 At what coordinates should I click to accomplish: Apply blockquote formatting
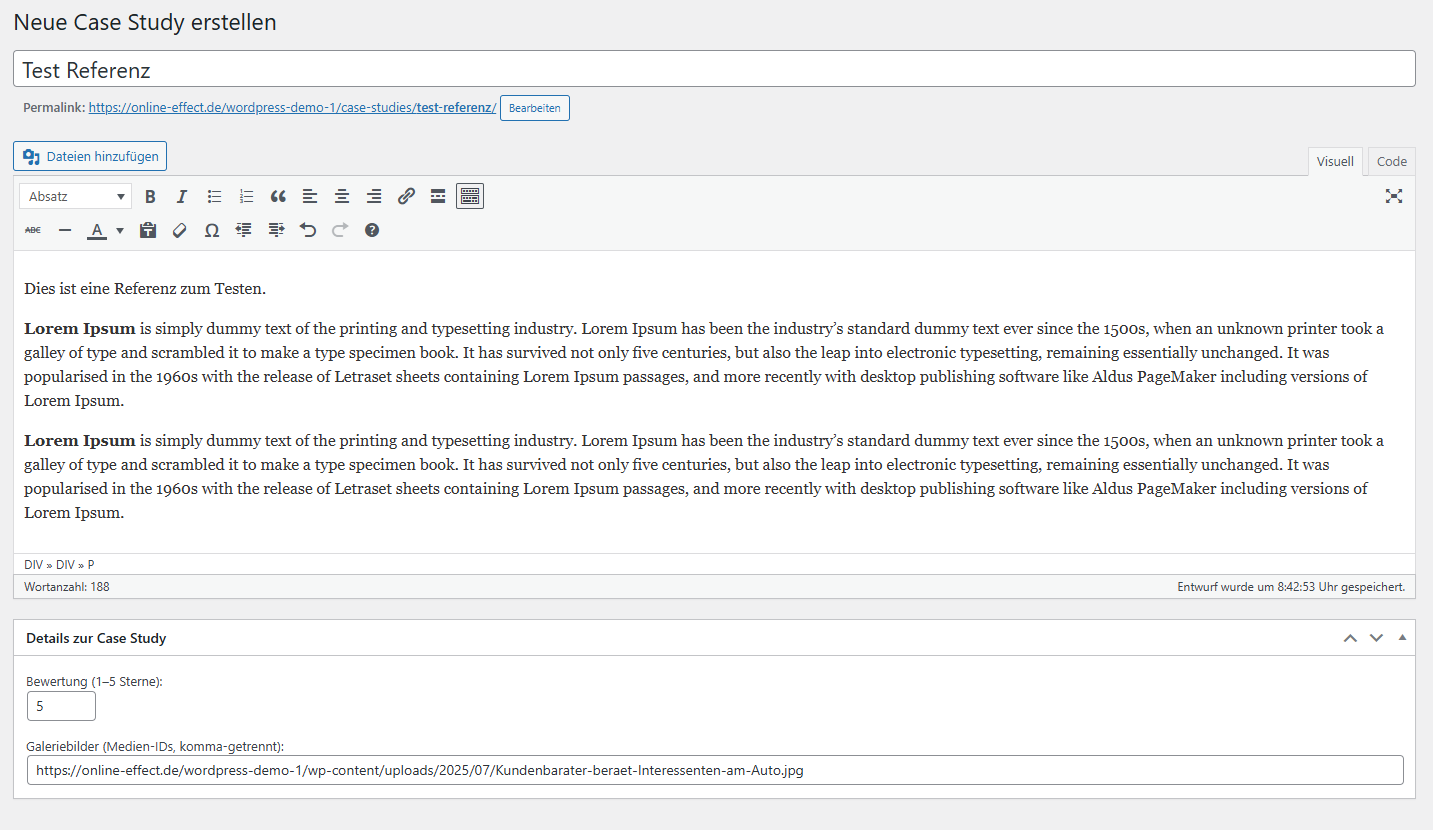[278, 197]
